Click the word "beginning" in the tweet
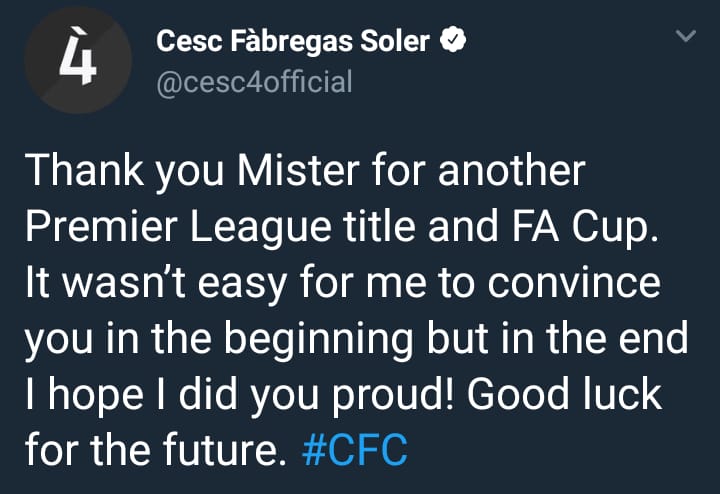This screenshot has height=494, width=720. [319, 340]
